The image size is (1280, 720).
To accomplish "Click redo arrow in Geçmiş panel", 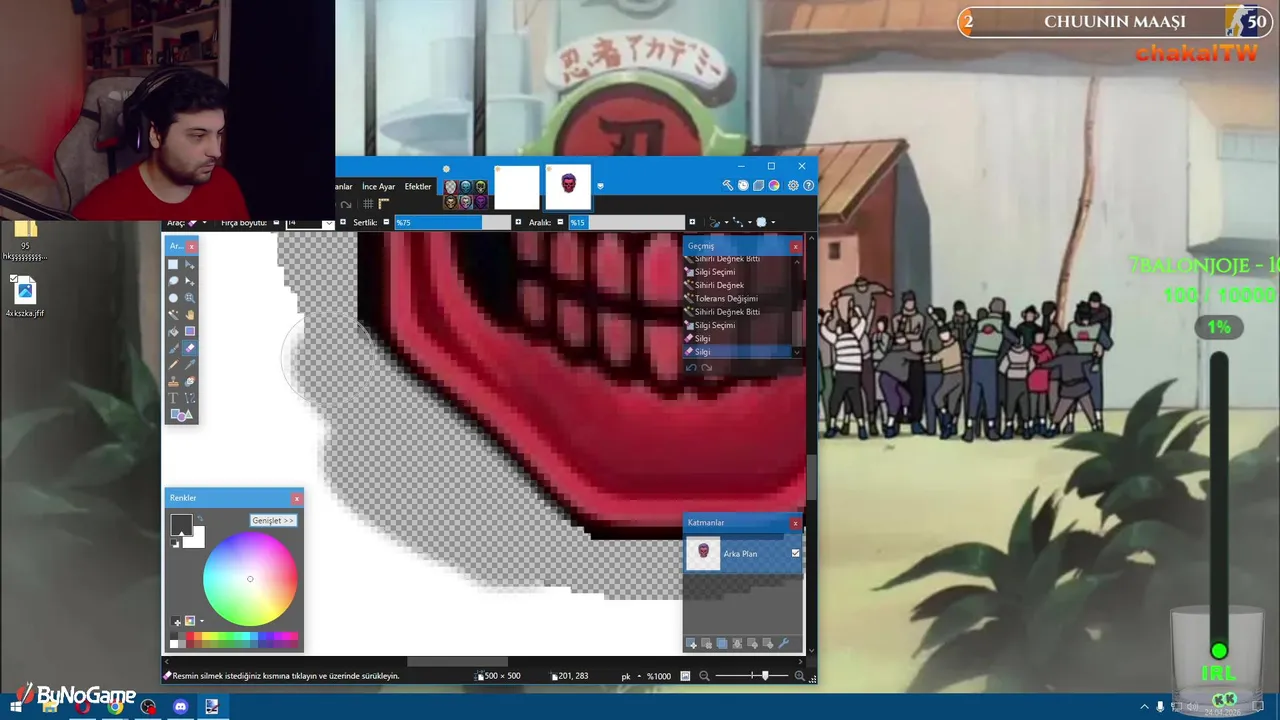I will pos(706,368).
